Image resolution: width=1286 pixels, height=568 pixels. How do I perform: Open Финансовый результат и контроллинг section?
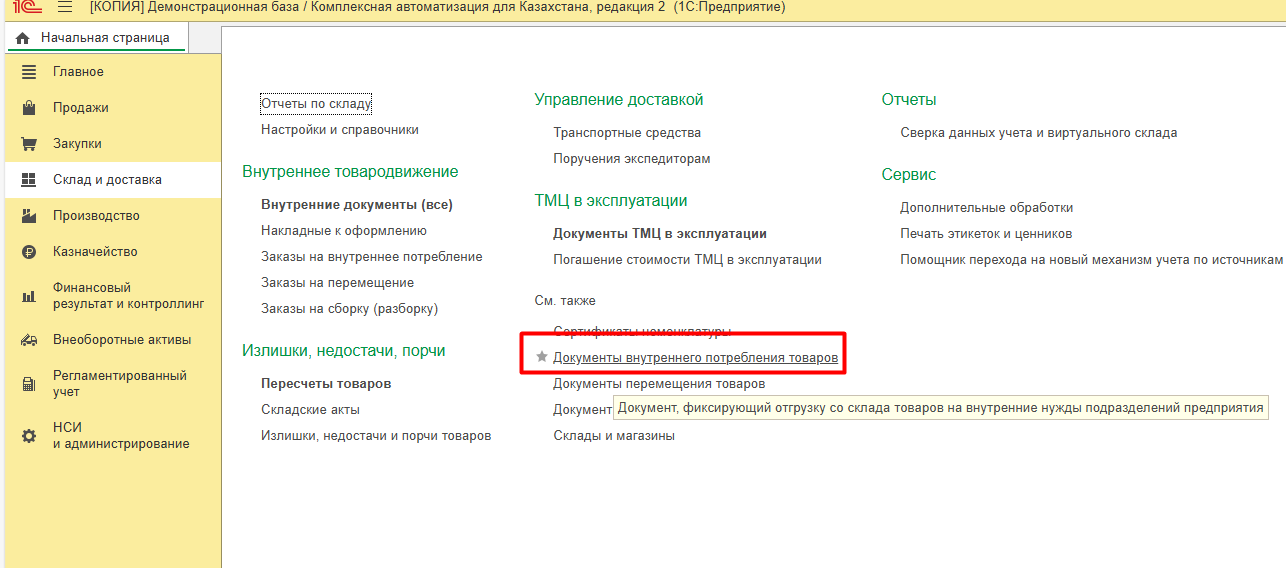point(128,295)
